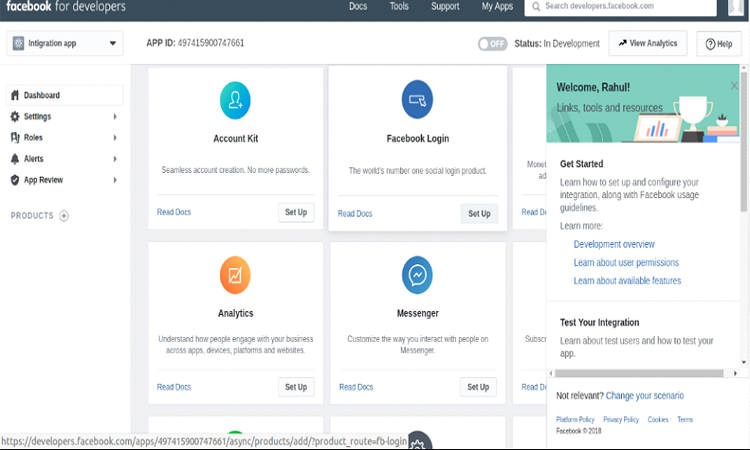Viewport: 750px width, 450px height.
Task: Click the Facebook Login product icon
Action: tap(417, 100)
